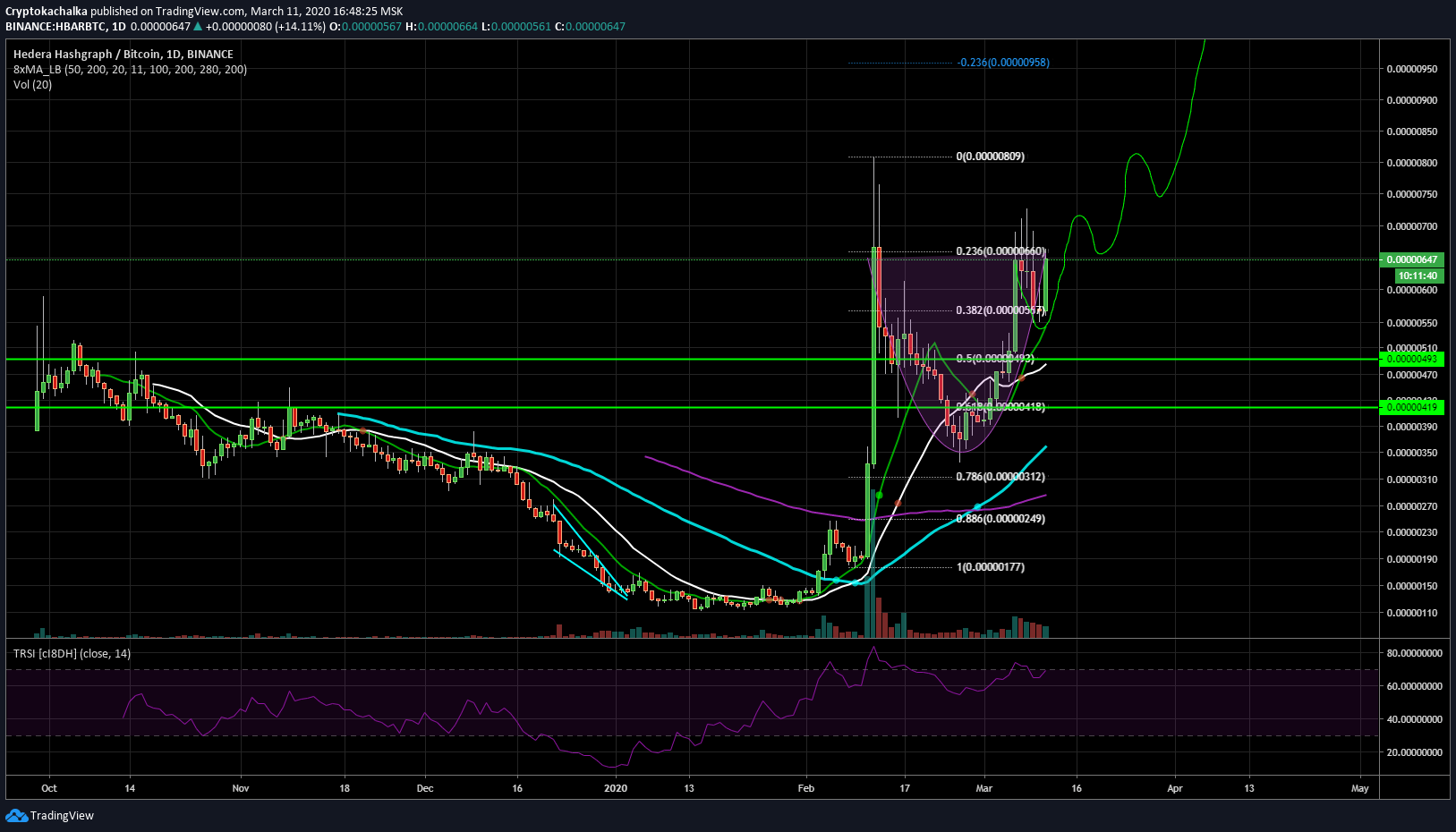This screenshot has width=1456, height=832.
Task: Click the Fib label 1(0.00000177)
Action: (991, 567)
